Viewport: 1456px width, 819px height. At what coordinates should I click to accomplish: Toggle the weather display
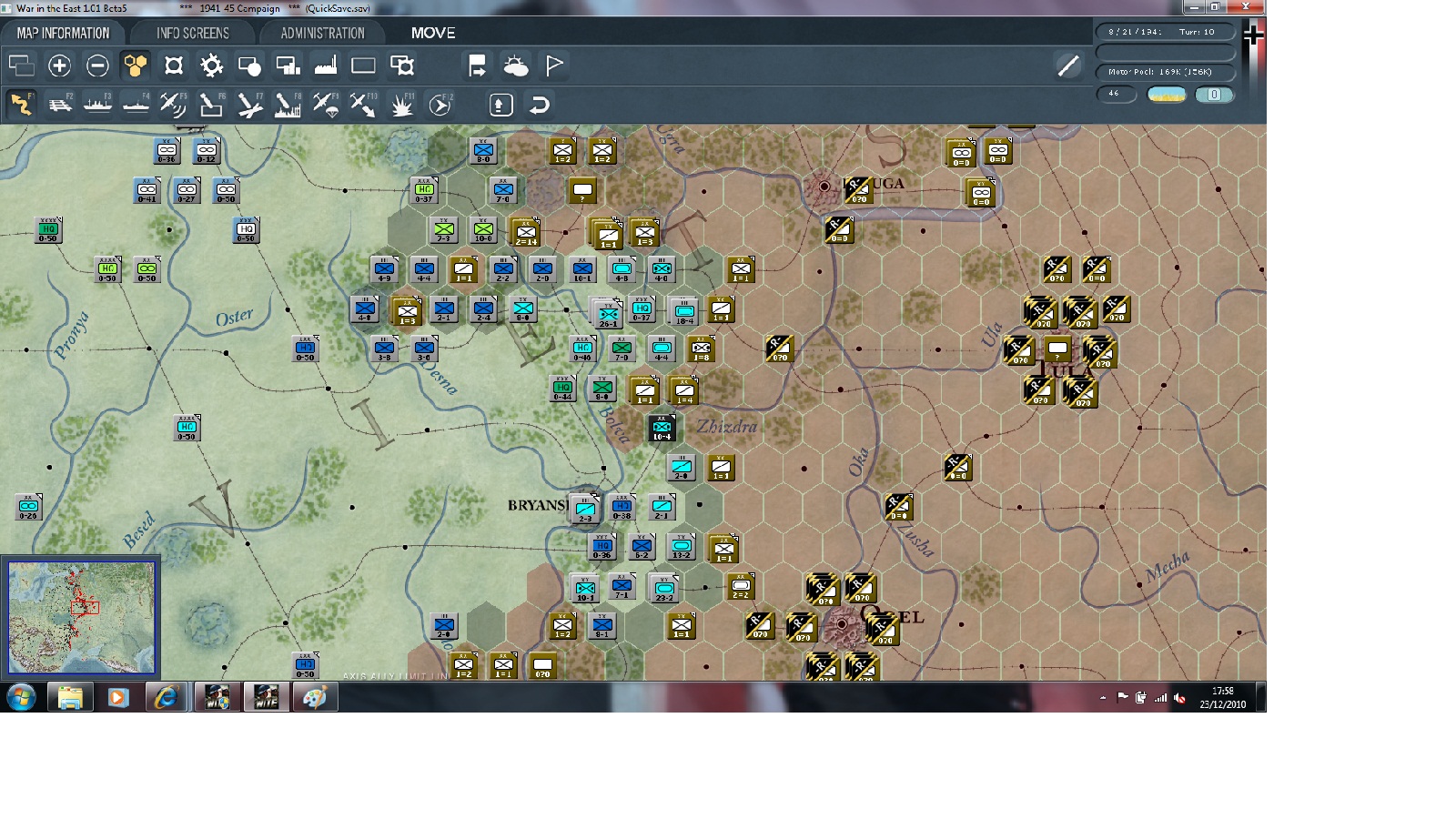(516, 66)
